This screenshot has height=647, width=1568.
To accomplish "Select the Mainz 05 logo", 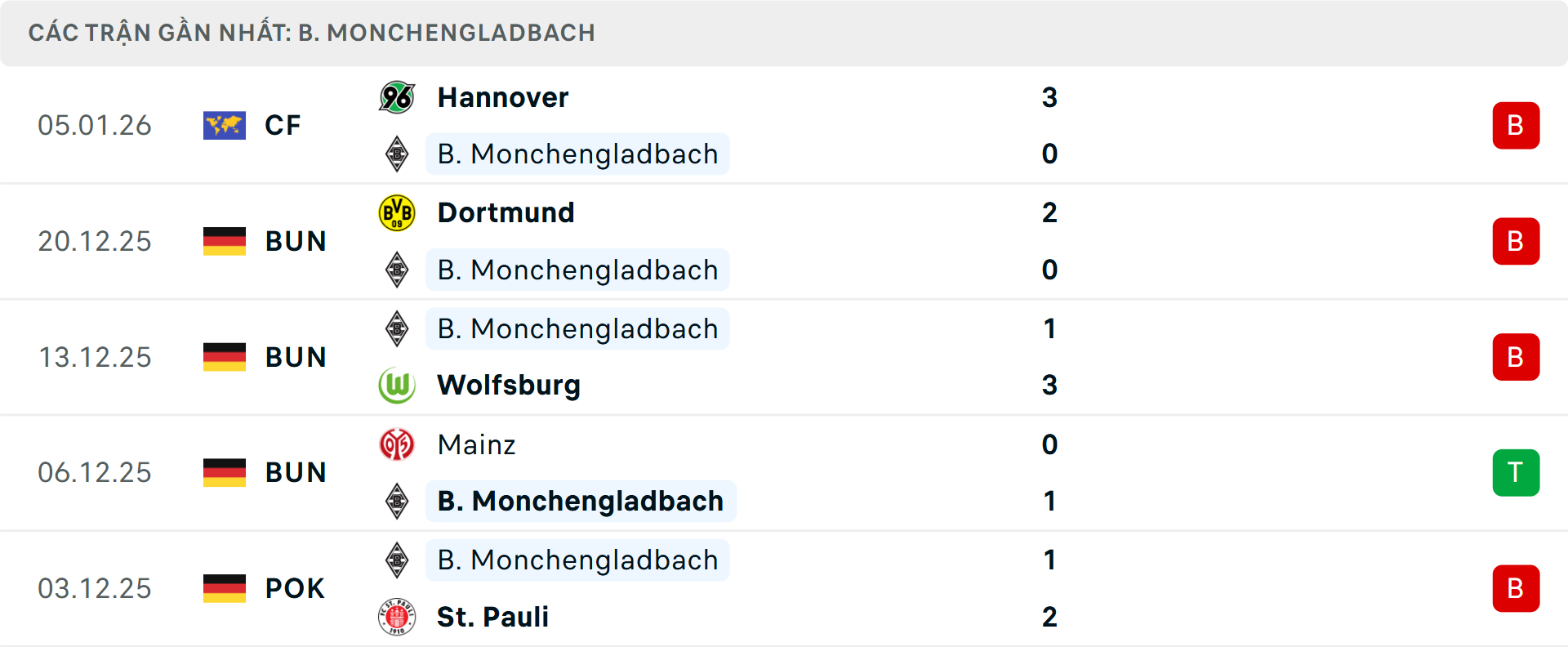I will tap(397, 445).
